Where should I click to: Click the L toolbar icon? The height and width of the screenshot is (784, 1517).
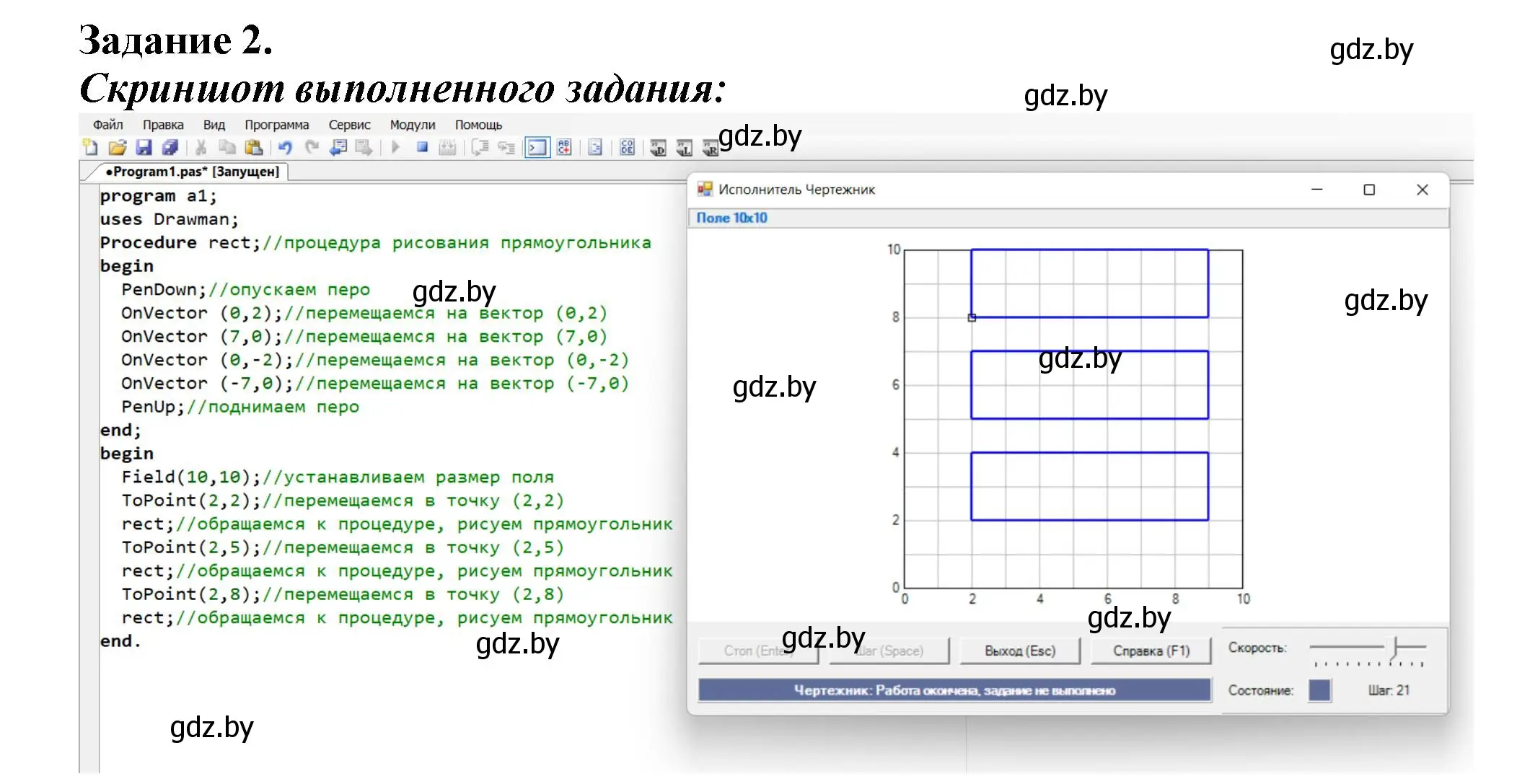point(684,149)
